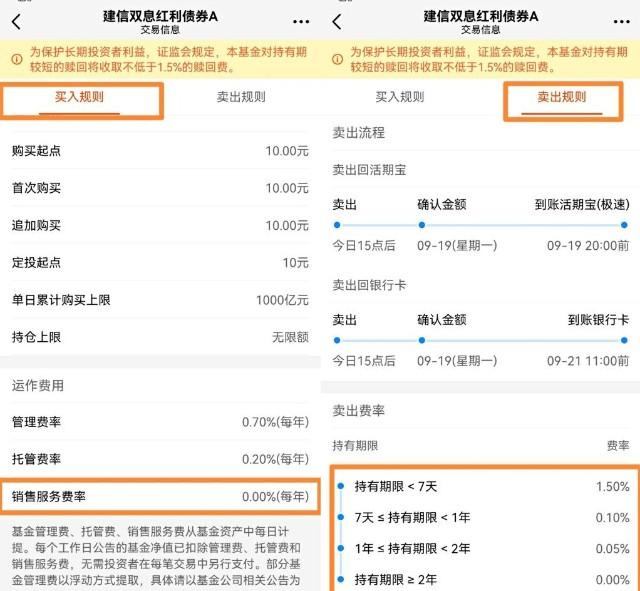Click the 0.00%(每年) sales service fee value
This screenshot has width=640, height=591.
click(x=276, y=497)
